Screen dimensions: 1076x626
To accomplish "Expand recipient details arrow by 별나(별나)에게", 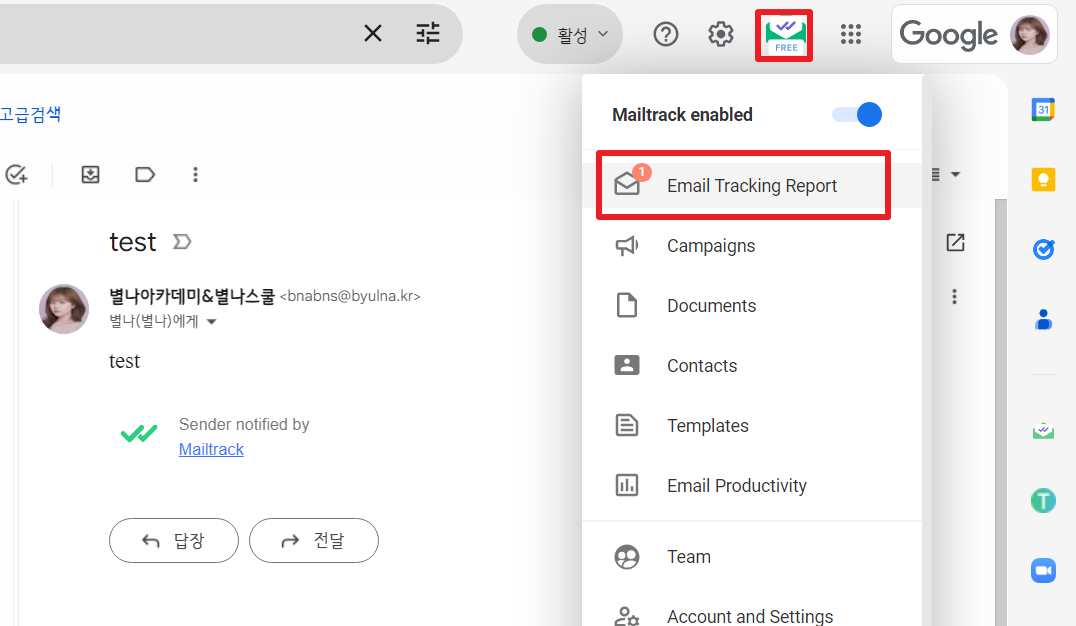I will 211,321.
